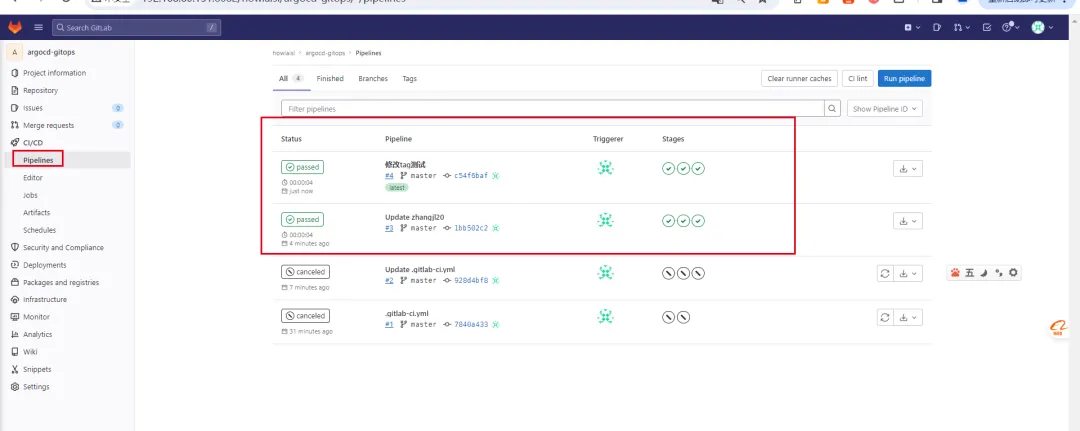
Task: Click Clear runner caches button
Action: [x=800, y=78]
